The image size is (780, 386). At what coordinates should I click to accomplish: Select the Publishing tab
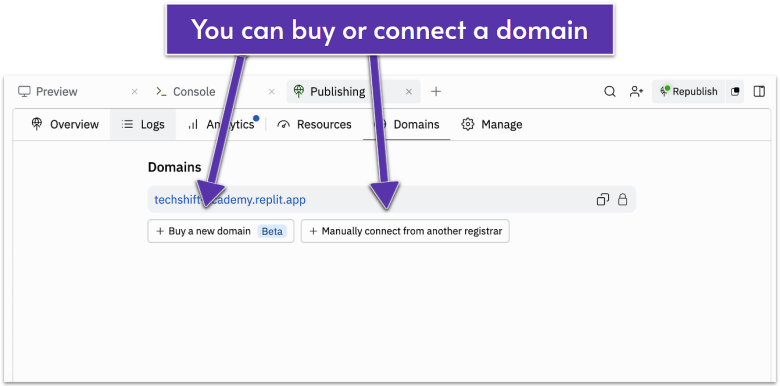(x=353, y=92)
